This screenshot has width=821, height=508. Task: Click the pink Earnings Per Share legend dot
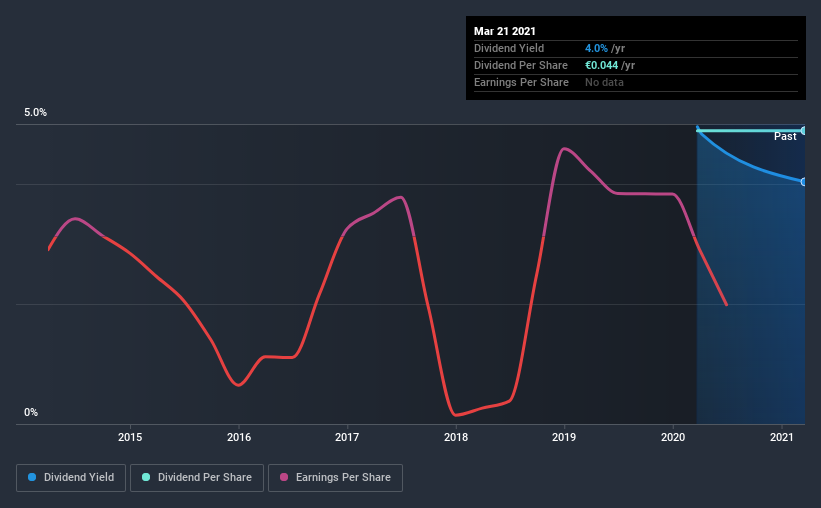(284, 477)
